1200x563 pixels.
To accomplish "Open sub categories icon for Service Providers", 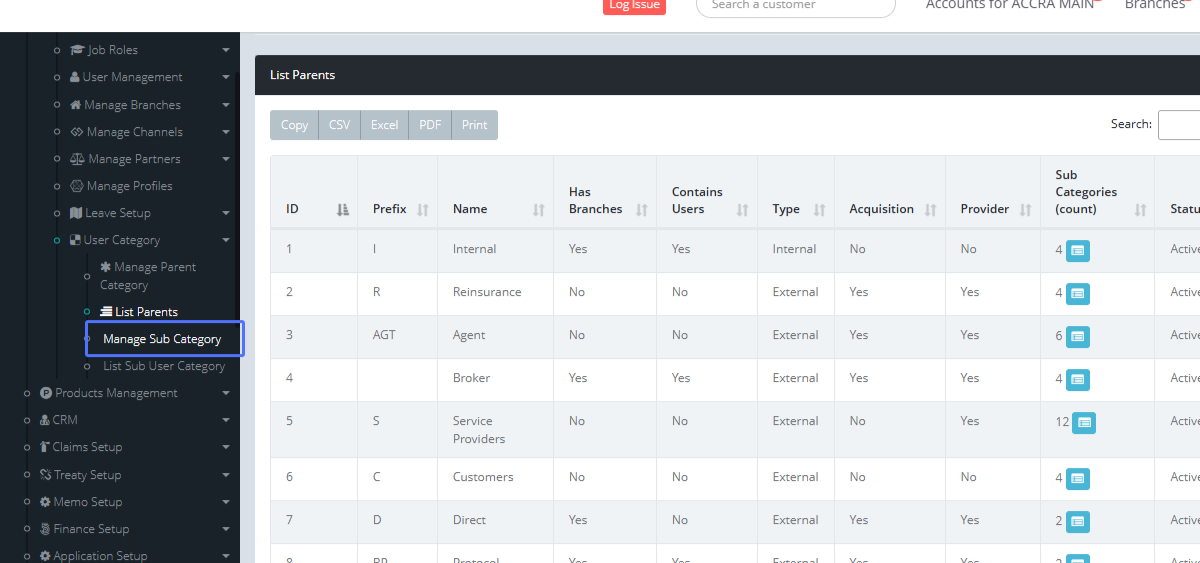I will click(1083, 423).
